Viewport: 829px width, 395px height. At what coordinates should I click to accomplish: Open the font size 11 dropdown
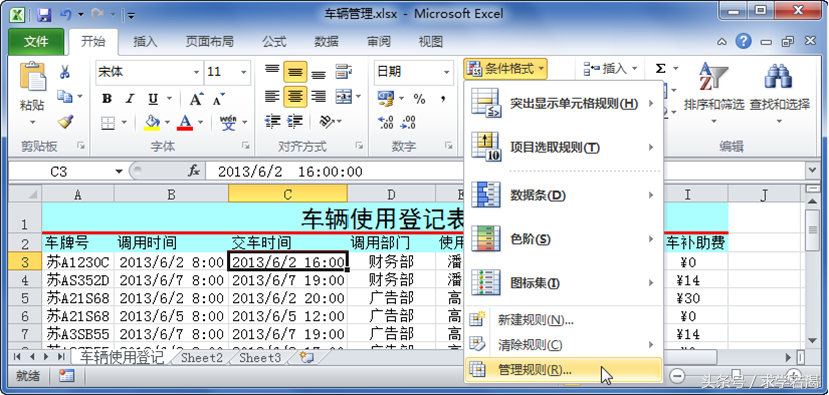coord(244,72)
